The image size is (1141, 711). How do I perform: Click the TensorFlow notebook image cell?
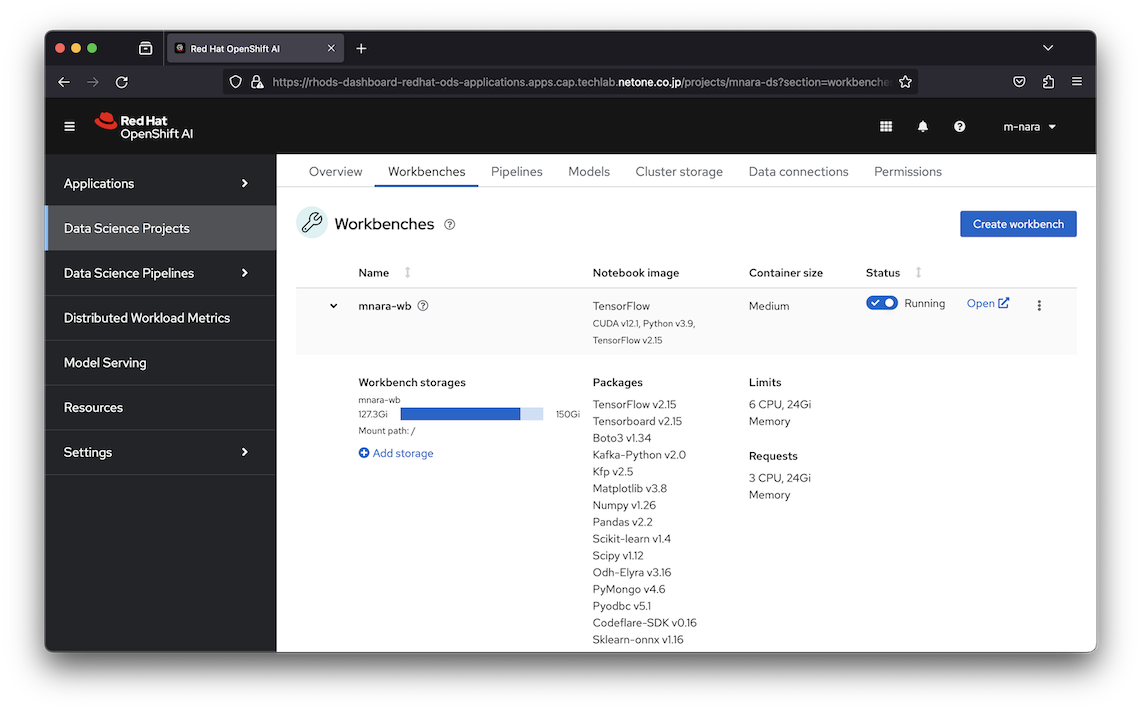coord(644,322)
